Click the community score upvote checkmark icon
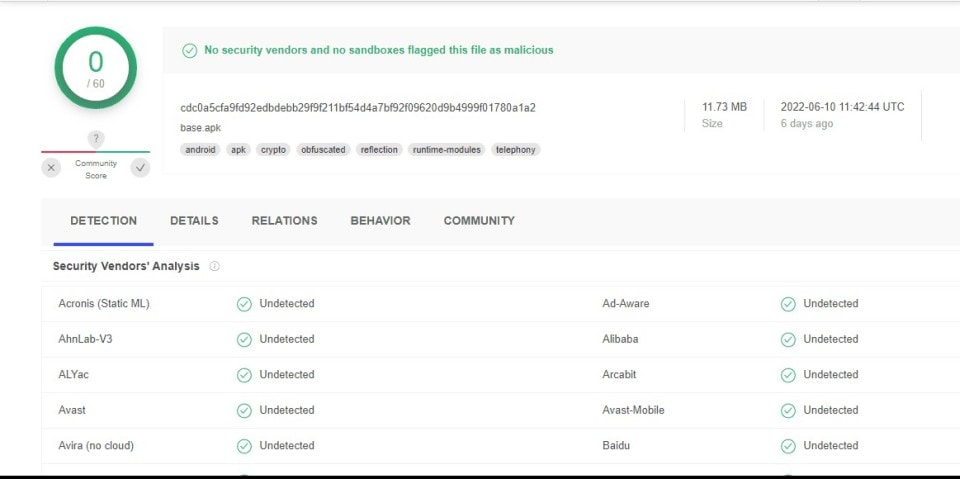This screenshot has height=479, width=960. pyautogui.click(x=140, y=168)
